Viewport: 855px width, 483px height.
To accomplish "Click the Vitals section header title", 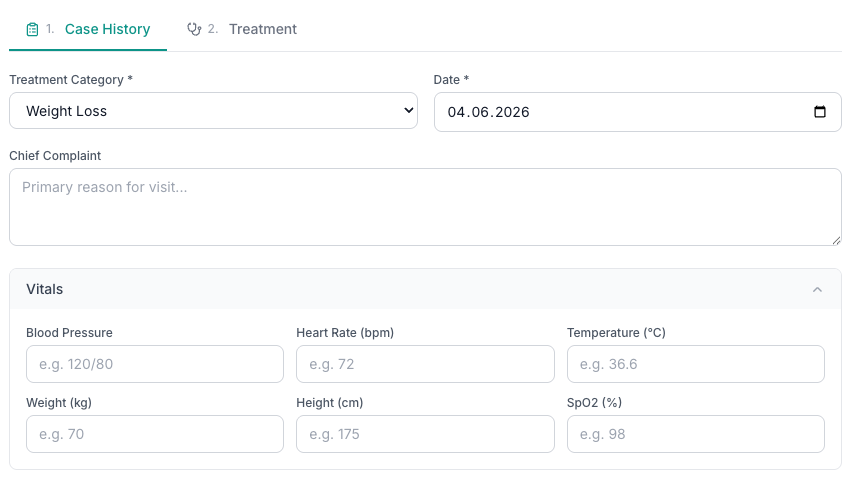I will point(45,289).
